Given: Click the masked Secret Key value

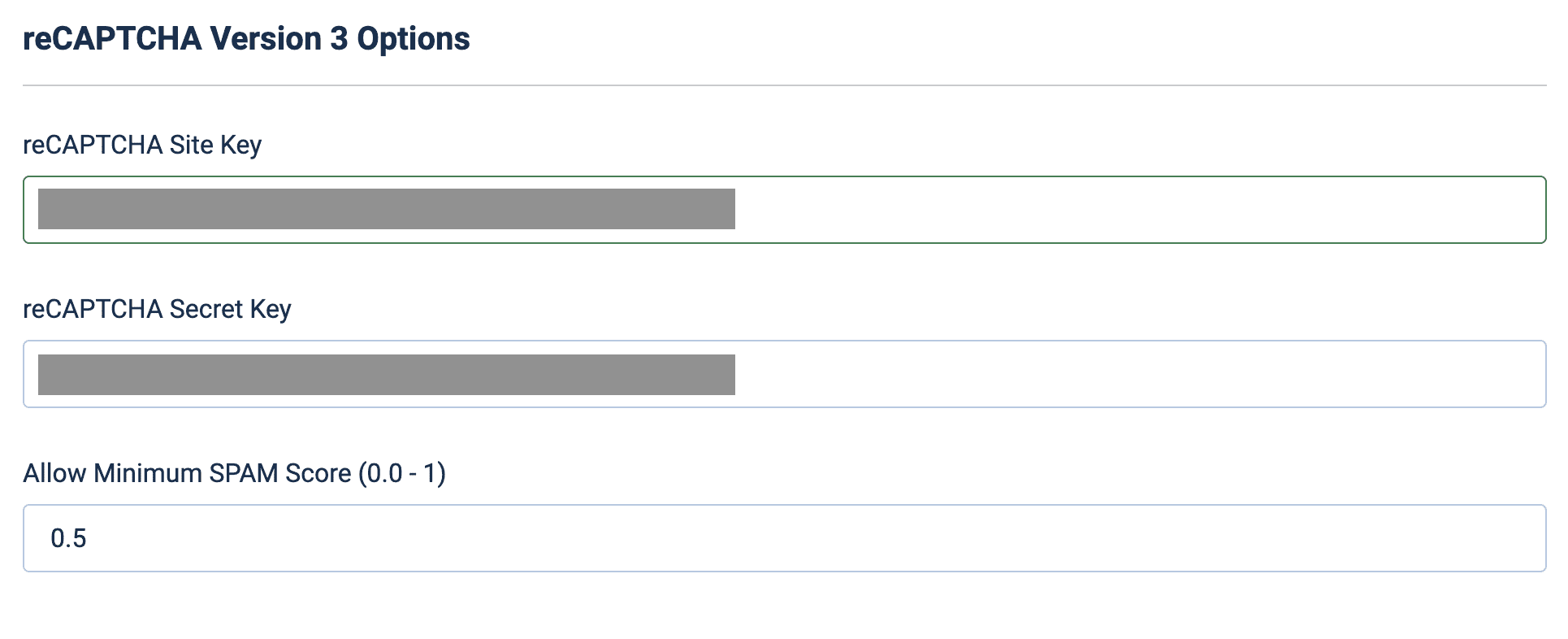Looking at the screenshot, I should point(386,375).
